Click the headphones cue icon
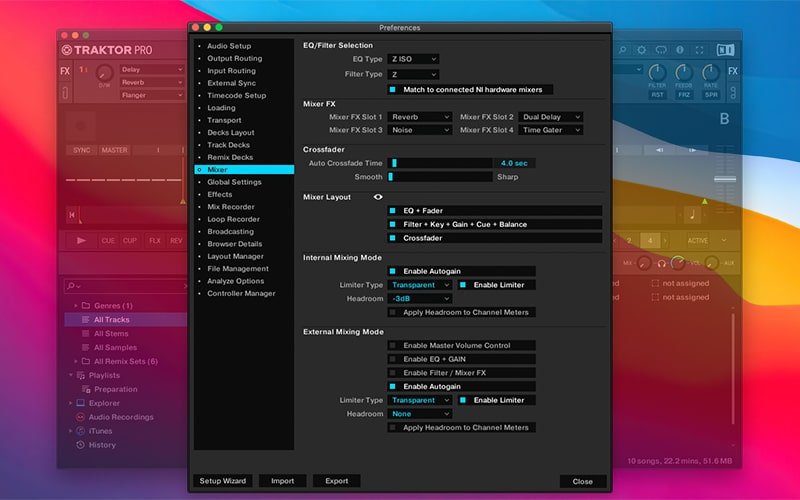This screenshot has width=800, height=500. click(661, 263)
